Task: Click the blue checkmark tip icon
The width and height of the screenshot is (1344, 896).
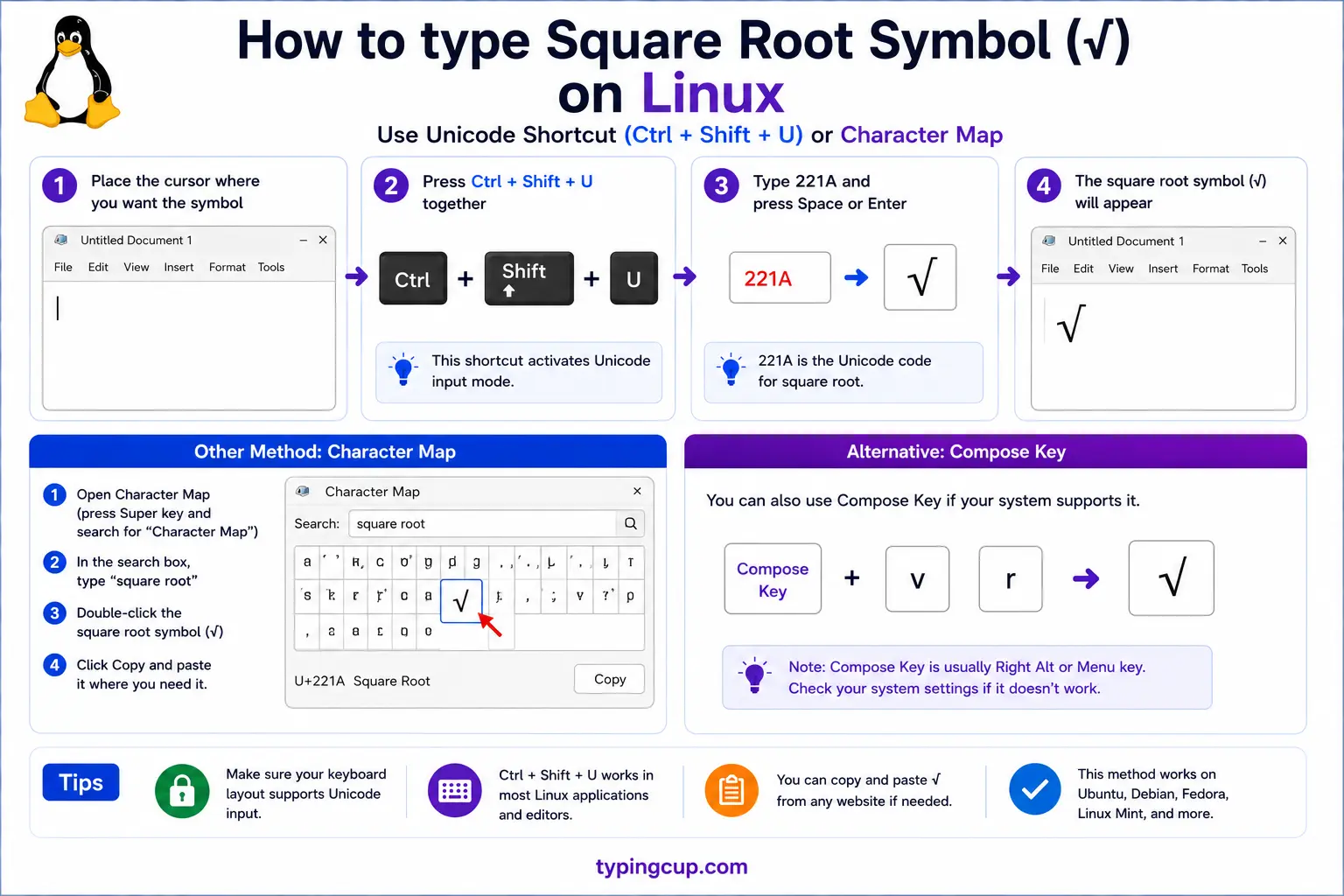Action: coord(1035,789)
